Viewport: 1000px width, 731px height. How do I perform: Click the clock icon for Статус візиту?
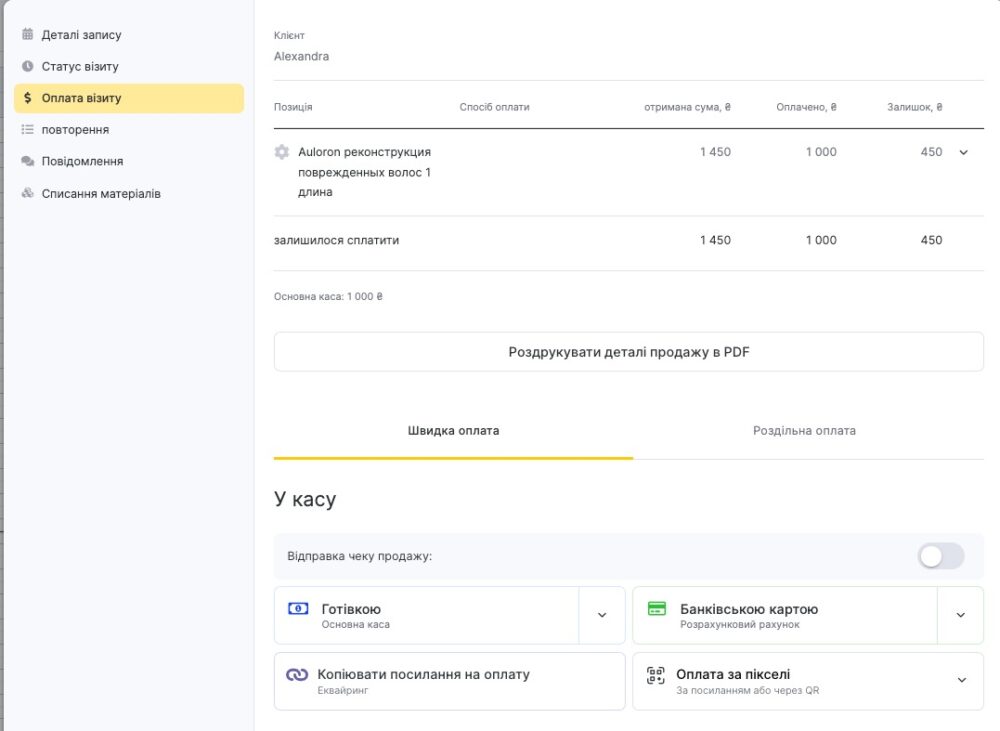coord(27,66)
